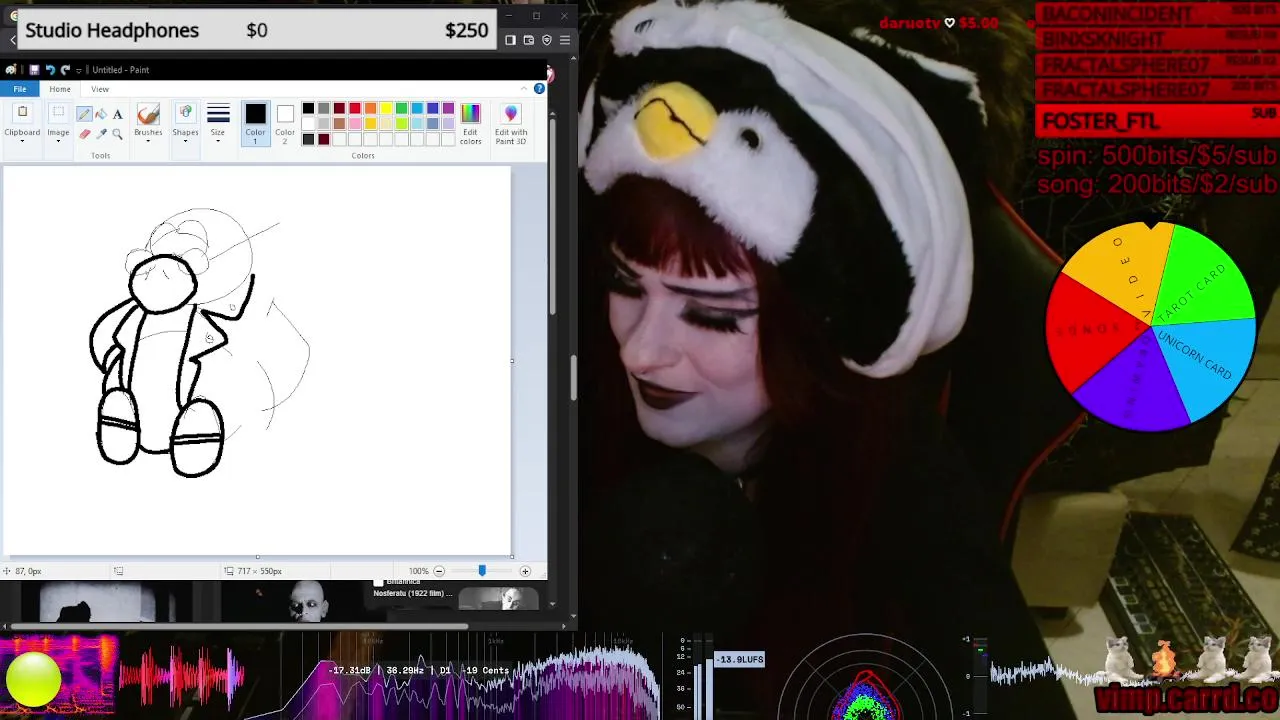This screenshot has width=1280, height=720.
Task: Pick the dark red color swatch
Action: point(339,108)
